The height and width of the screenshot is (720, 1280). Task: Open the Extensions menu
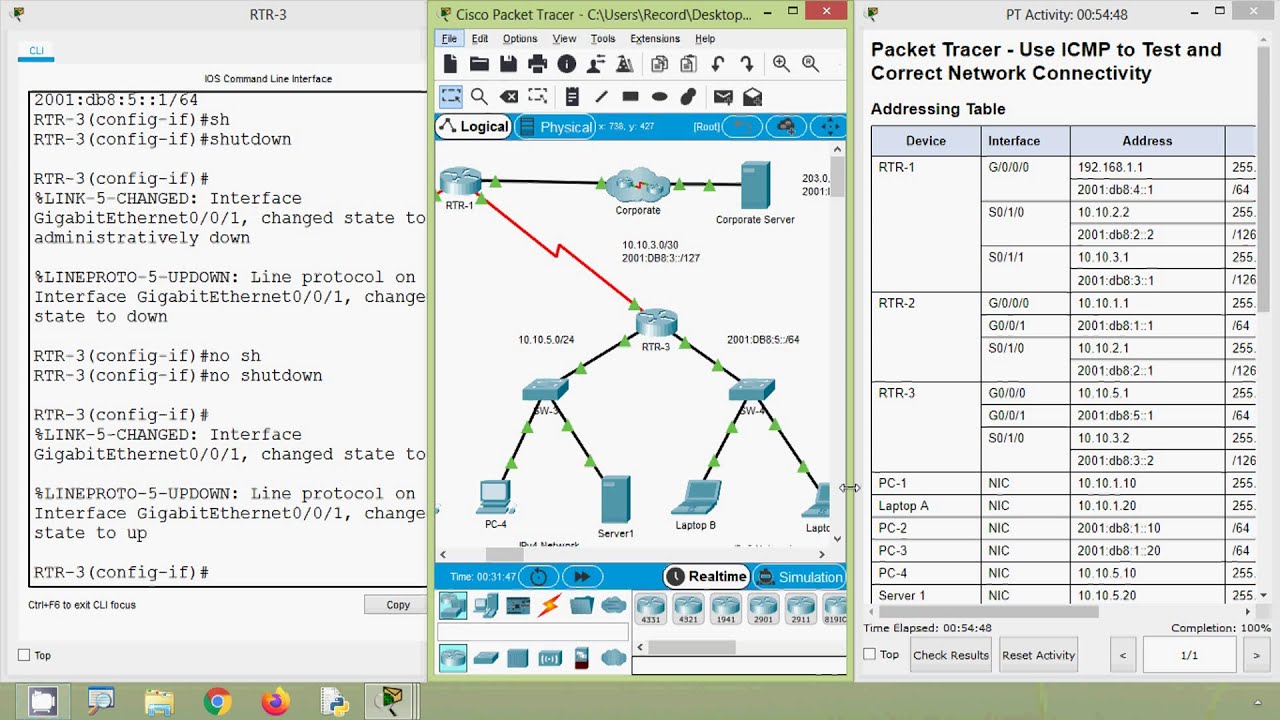[655, 38]
